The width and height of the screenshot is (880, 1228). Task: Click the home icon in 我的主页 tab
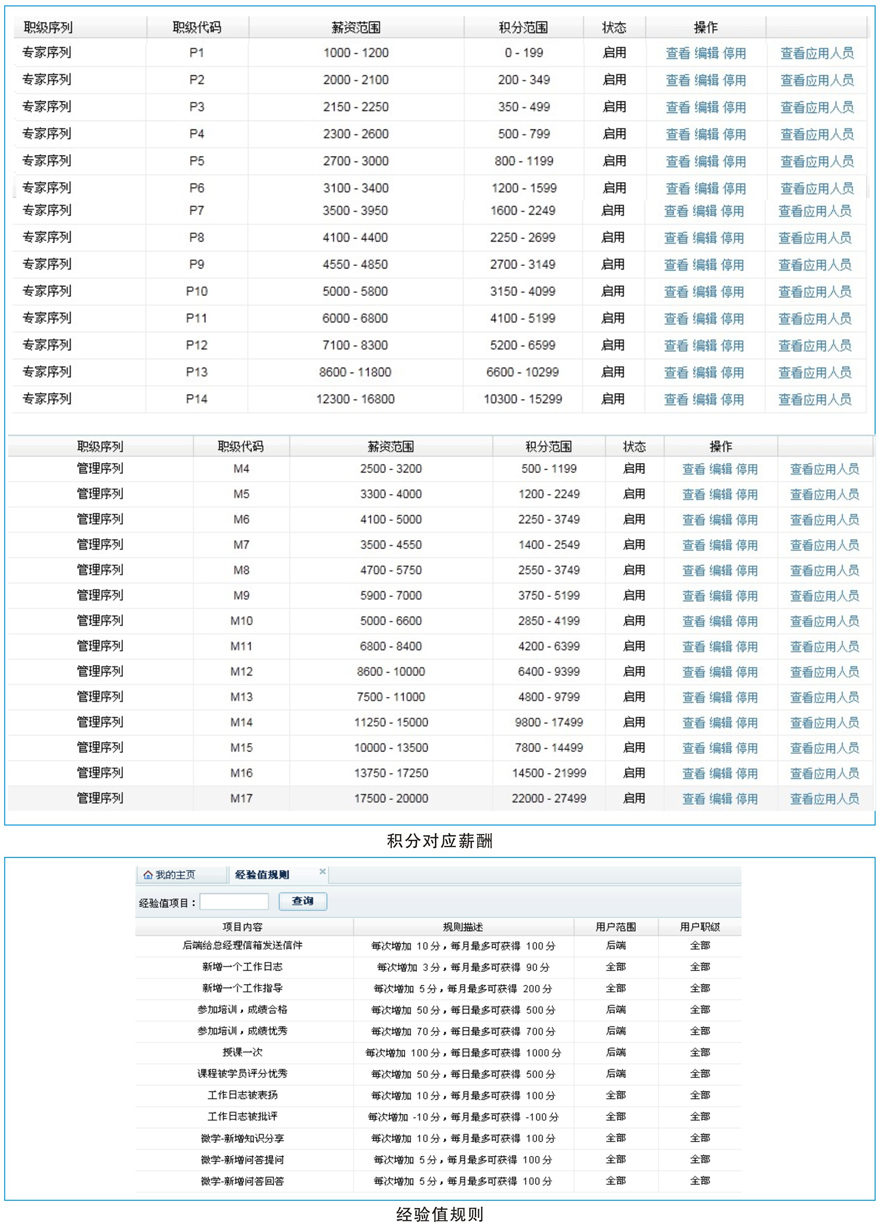(148, 875)
